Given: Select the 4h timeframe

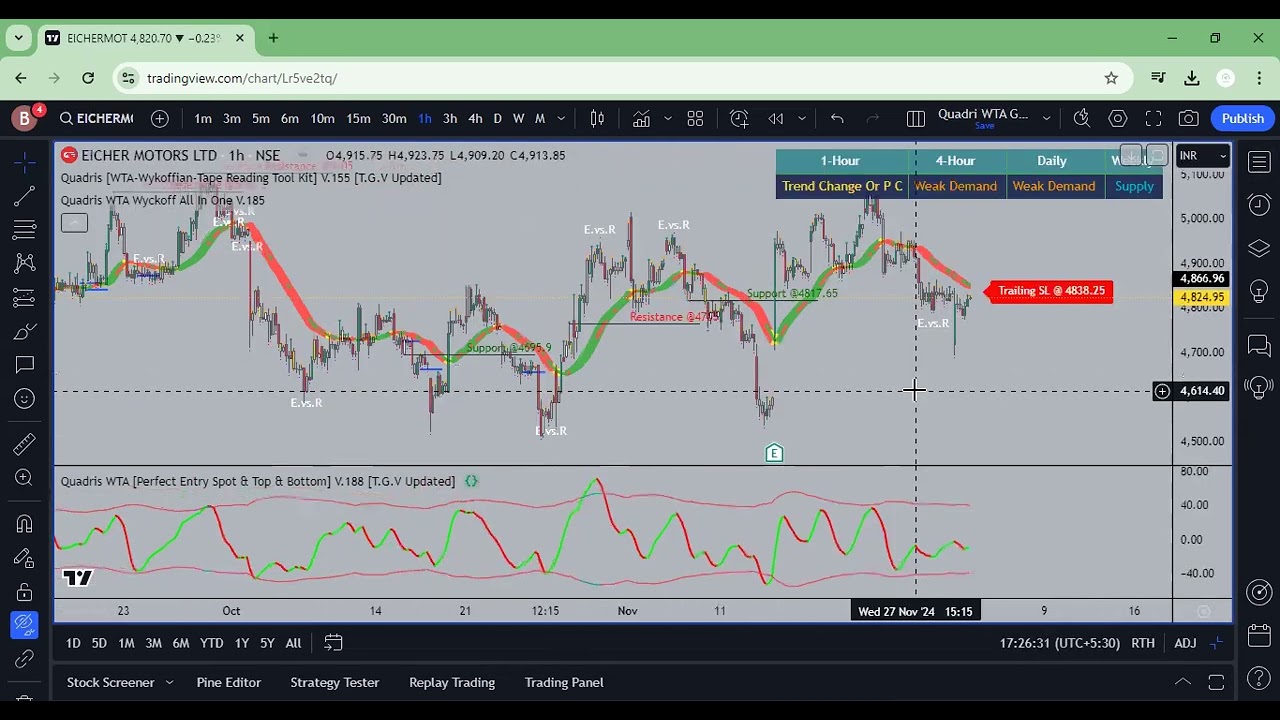Looking at the screenshot, I should click(475, 118).
